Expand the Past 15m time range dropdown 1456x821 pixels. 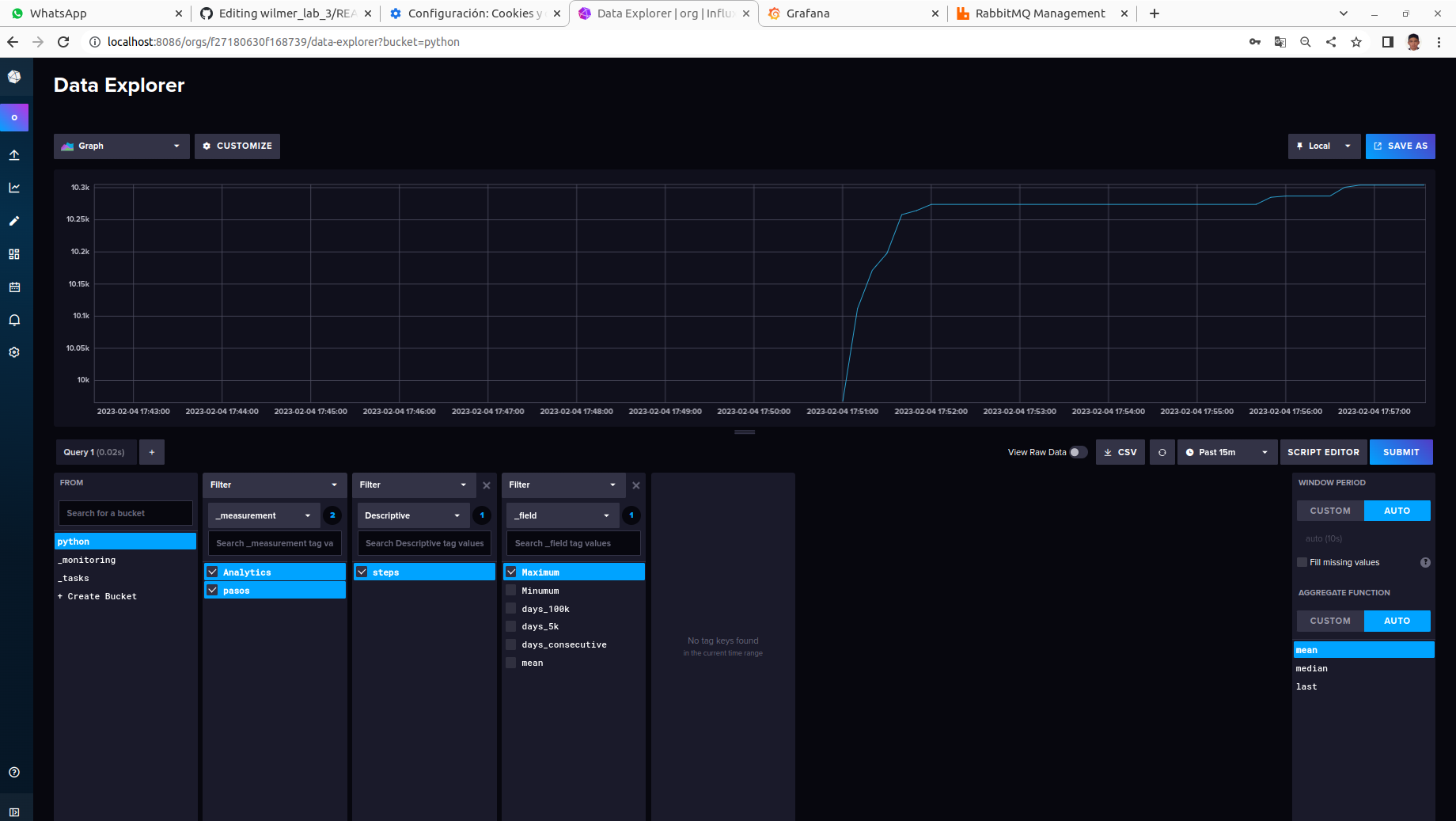pos(1227,452)
